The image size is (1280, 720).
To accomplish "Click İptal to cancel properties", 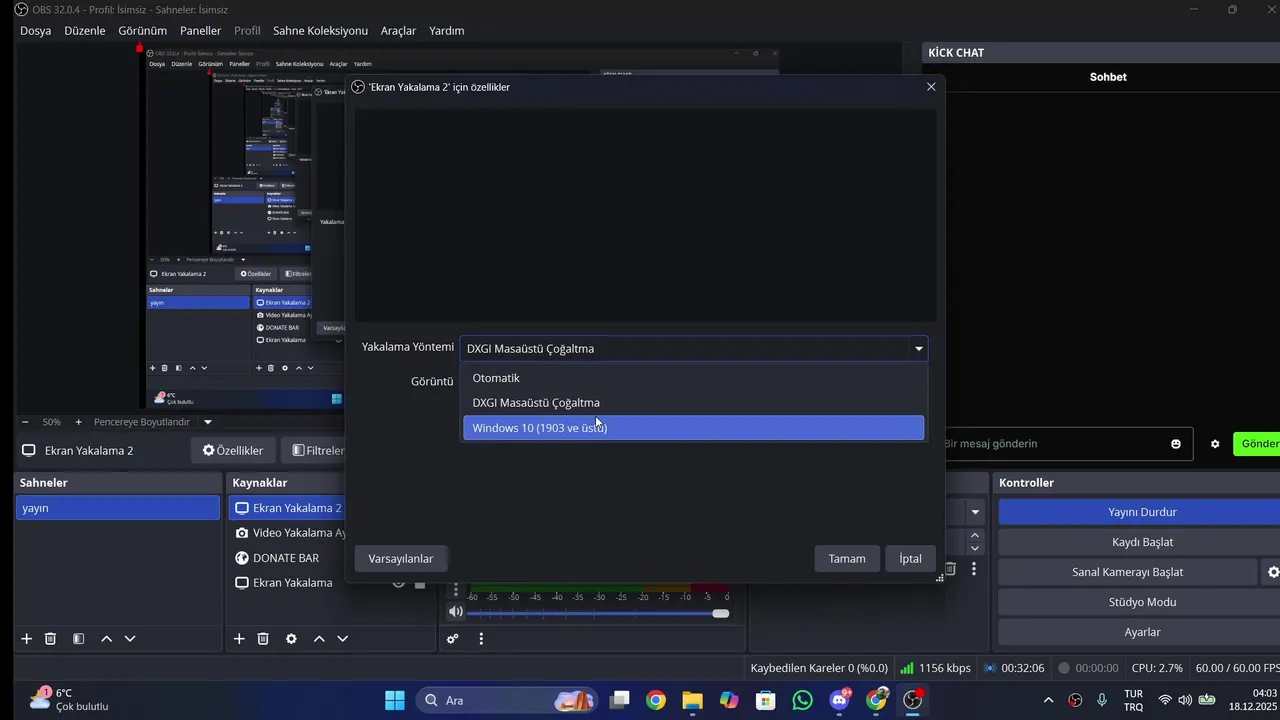I will (910, 559).
